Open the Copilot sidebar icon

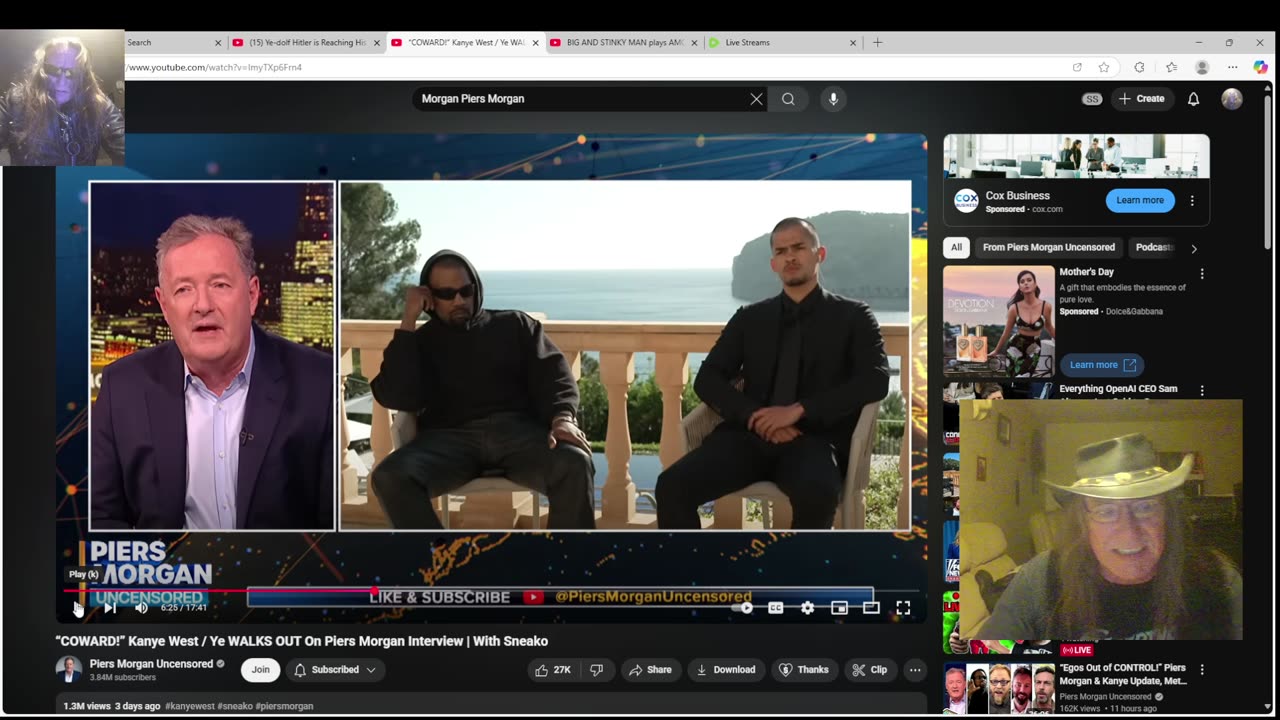[1260, 67]
